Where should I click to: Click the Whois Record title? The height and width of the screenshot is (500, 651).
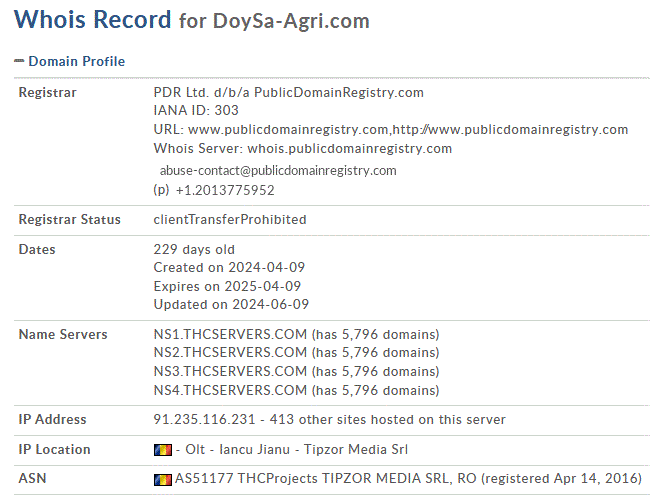[x=93, y=20]
